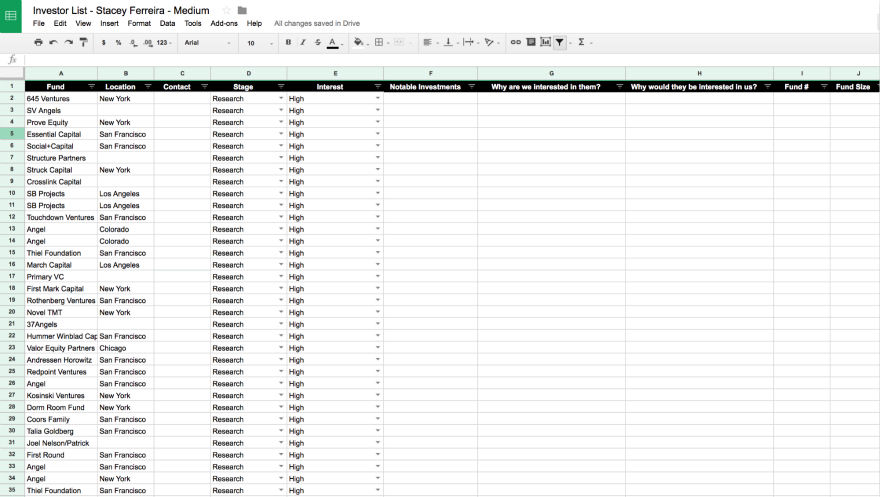The height and width of the screenshot is (497, 880).
Task: Open the fill color picker
Action: (x=359, y=43)
